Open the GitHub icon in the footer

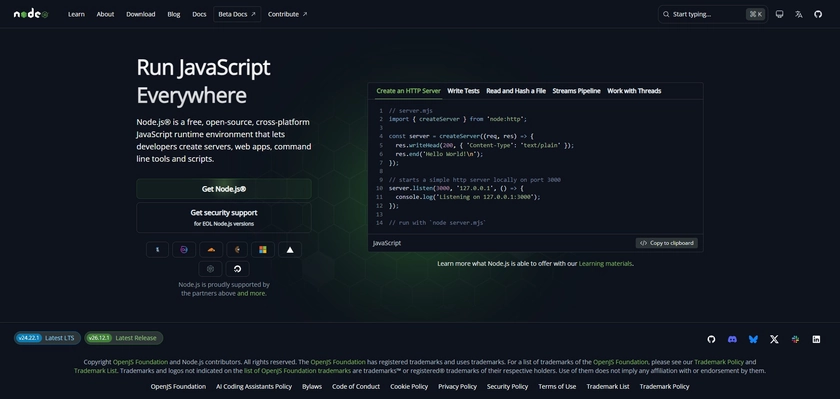coord(711,339)
